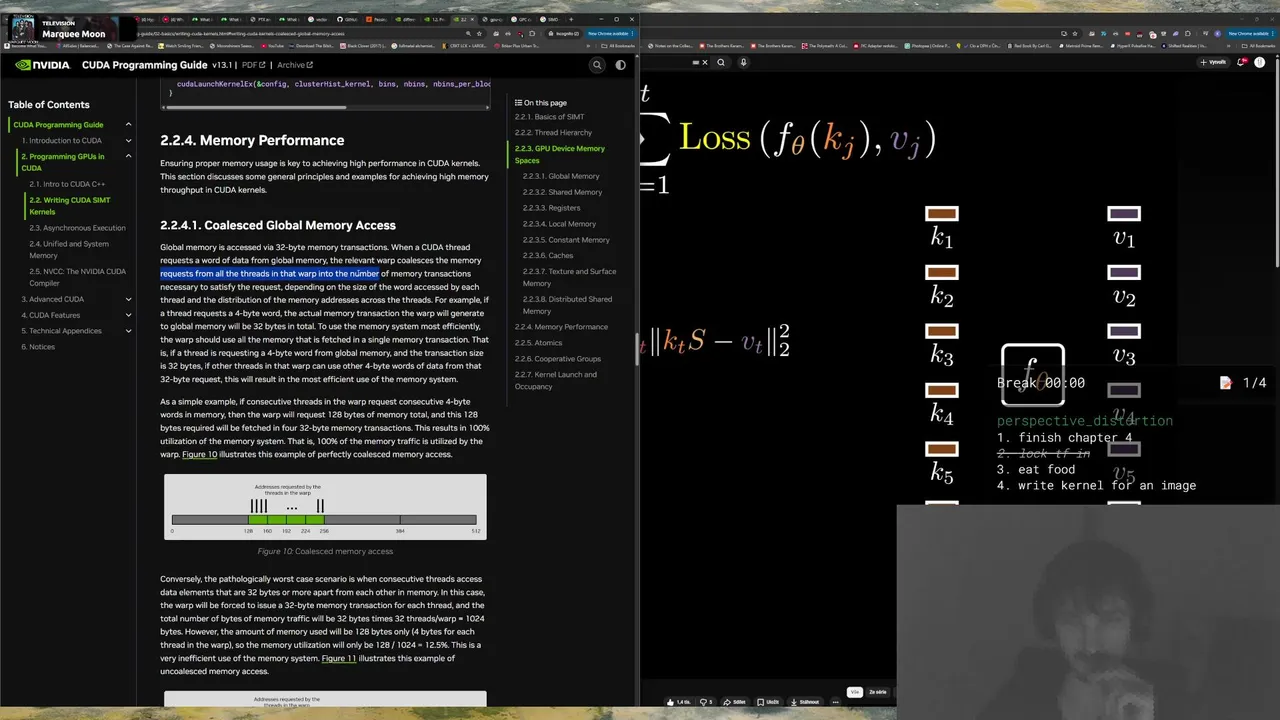
Task: Go to 2.2.3.4. Local Memory
Action: click(559, 224)
